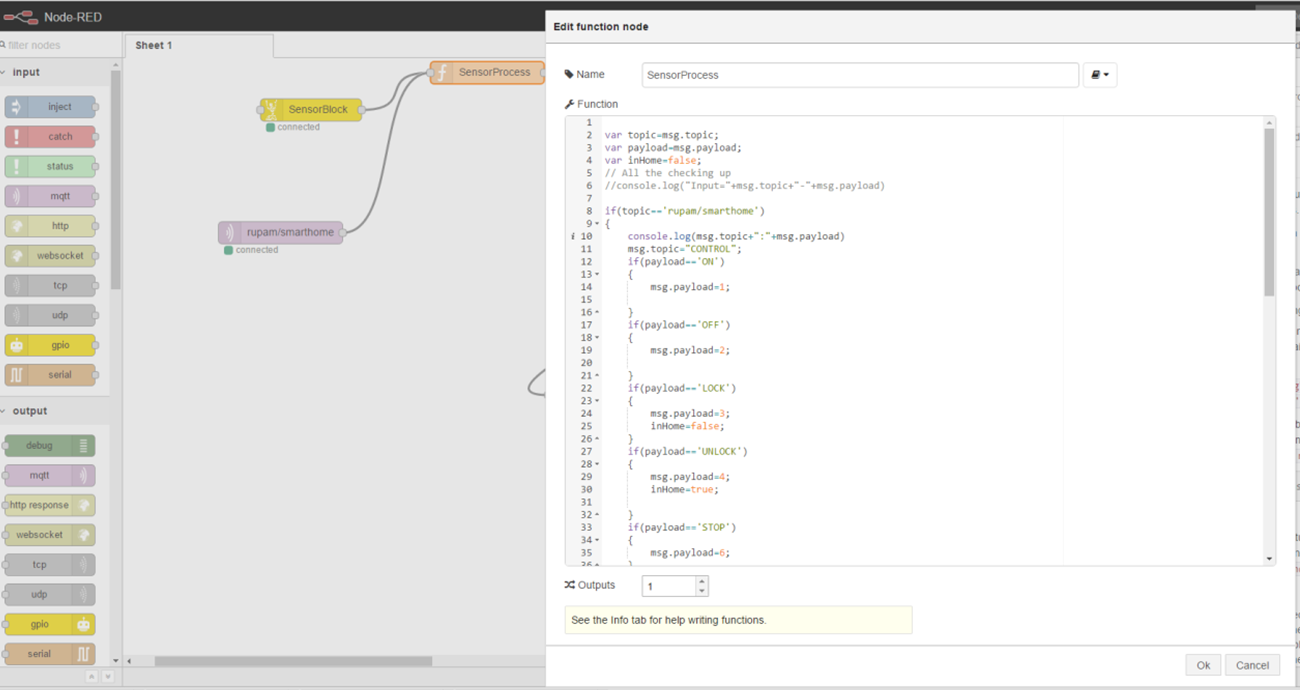Fold the code block at line 13
1300x690 pixels.
598,275
